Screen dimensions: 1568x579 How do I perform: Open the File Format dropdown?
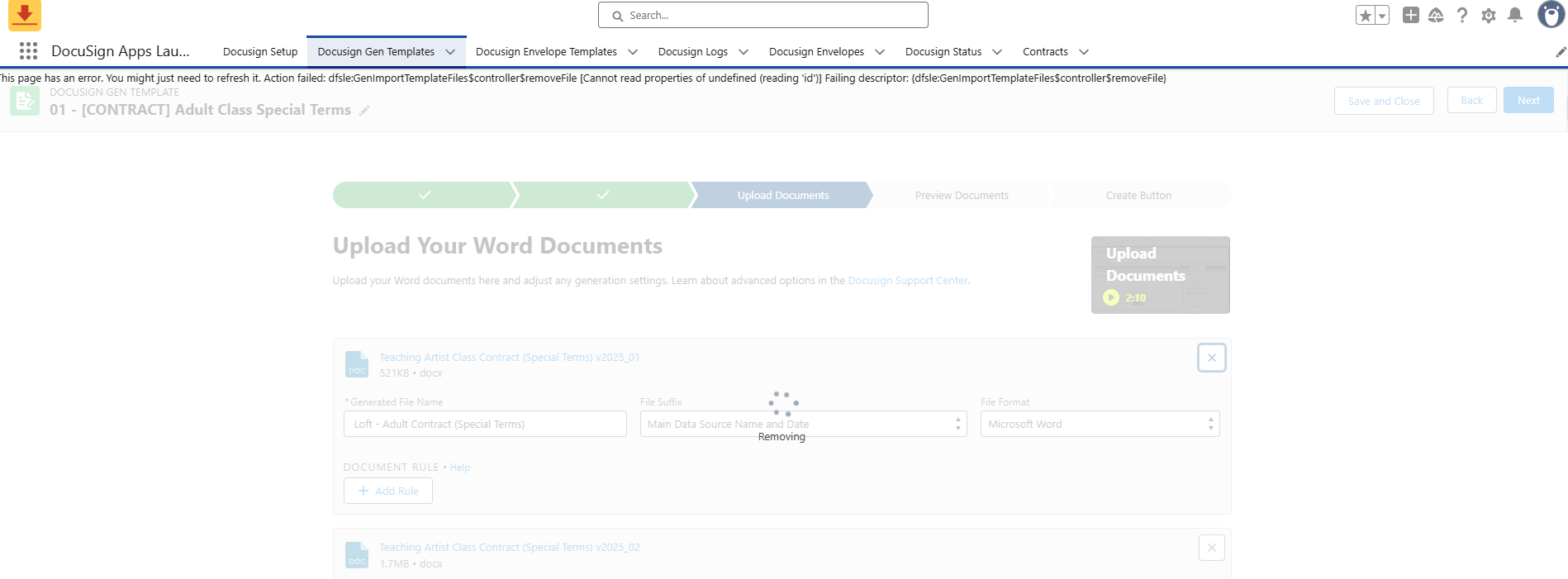1100,424
